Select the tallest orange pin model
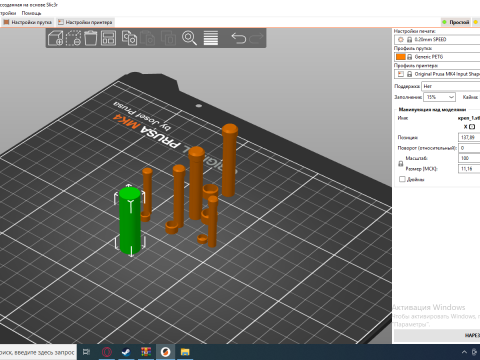 coord(229,160)
